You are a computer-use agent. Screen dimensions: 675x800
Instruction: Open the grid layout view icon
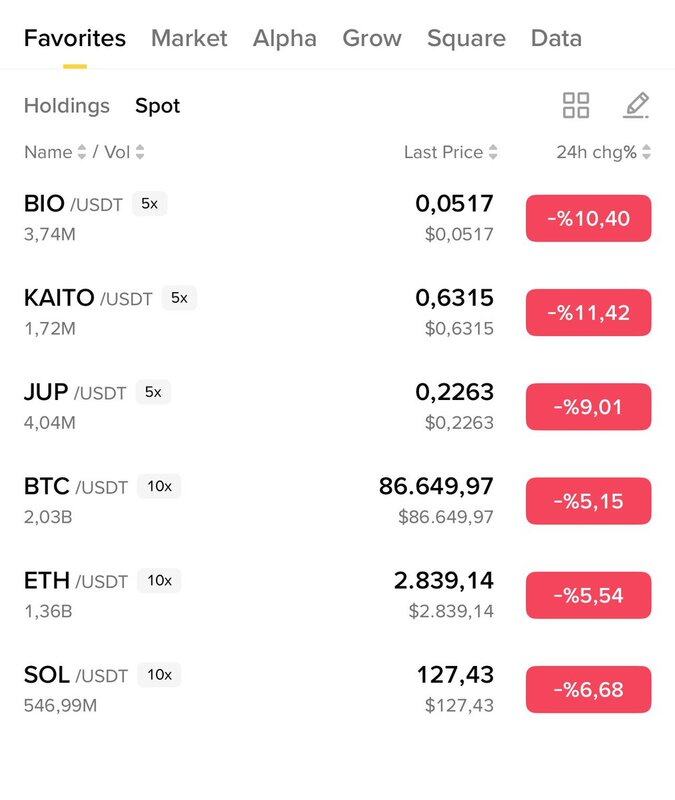pos(576,105)
